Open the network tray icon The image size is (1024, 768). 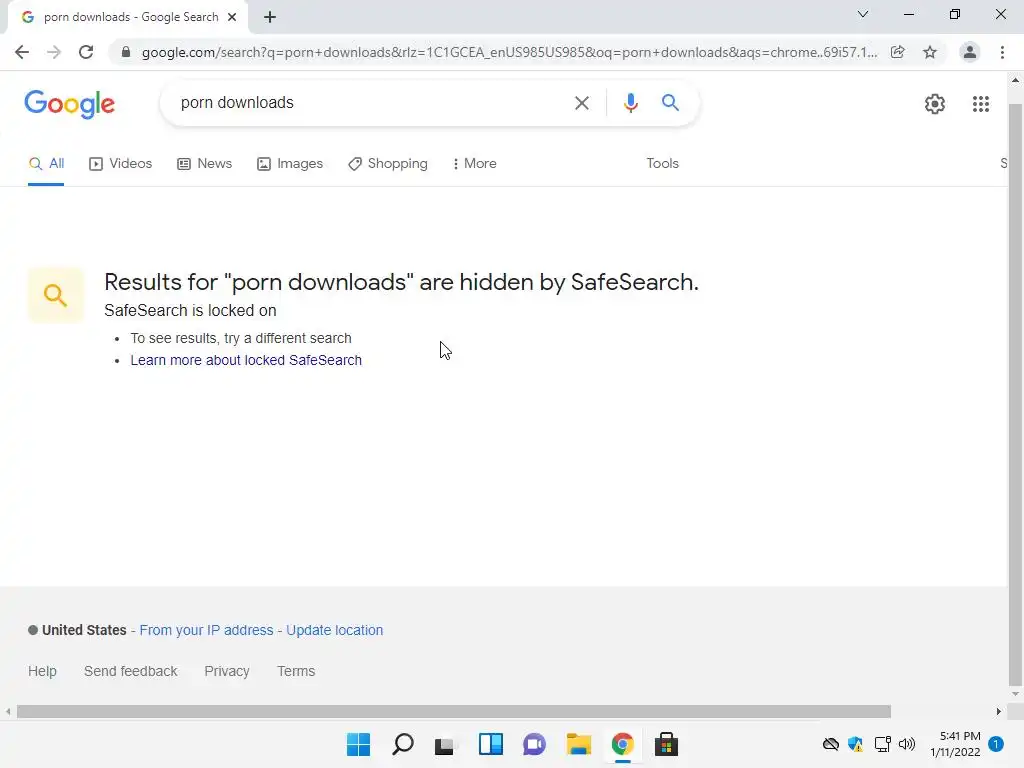coord(882,744)
